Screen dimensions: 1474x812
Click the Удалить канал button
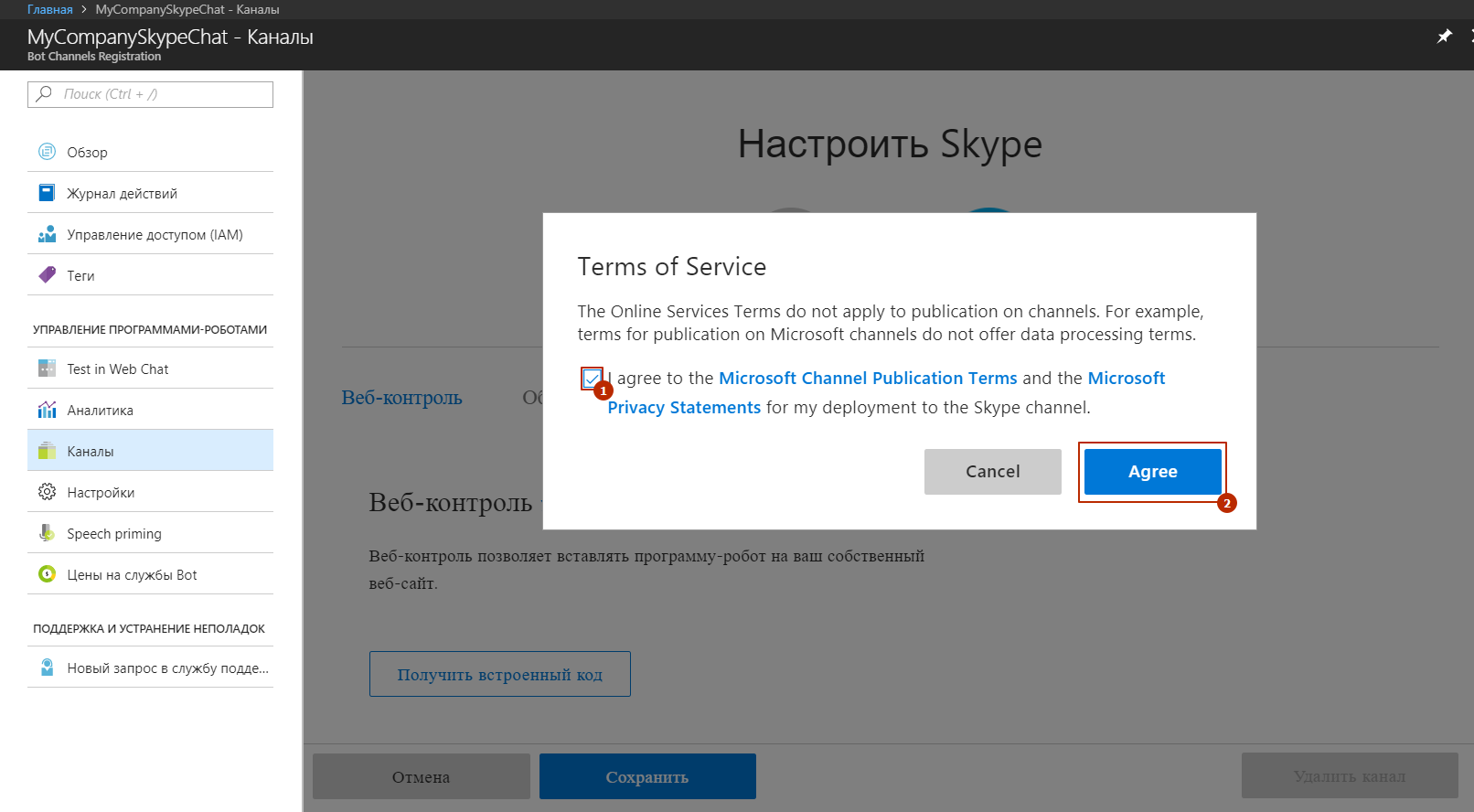coord(1350,776)
